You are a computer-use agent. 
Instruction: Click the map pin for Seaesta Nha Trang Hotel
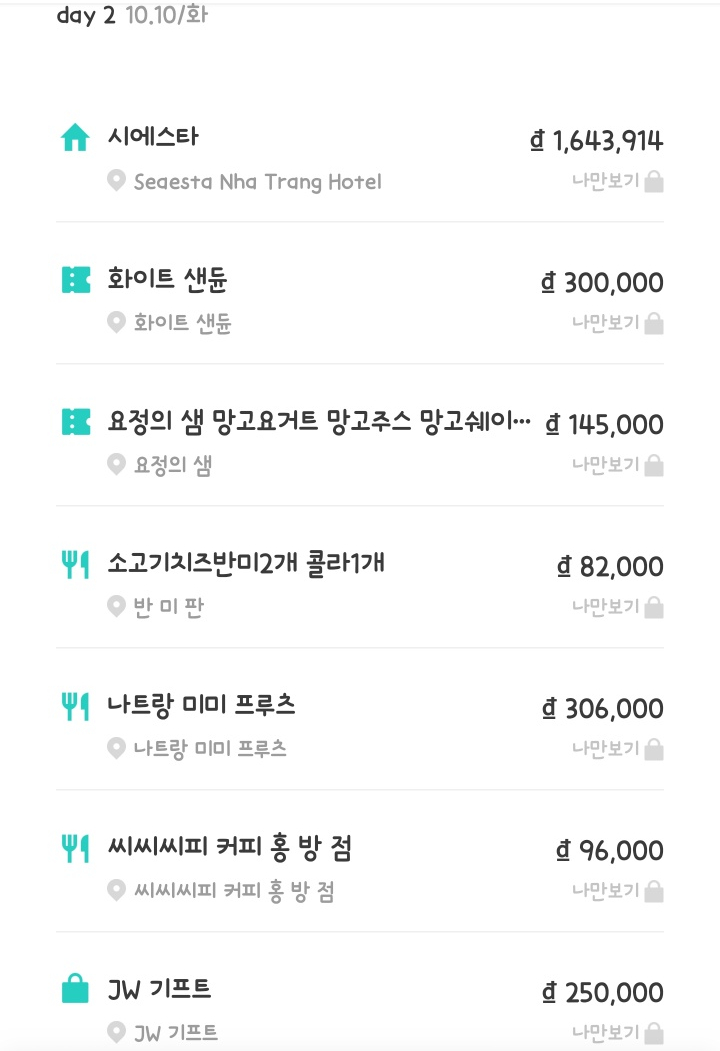coord(116,182)
